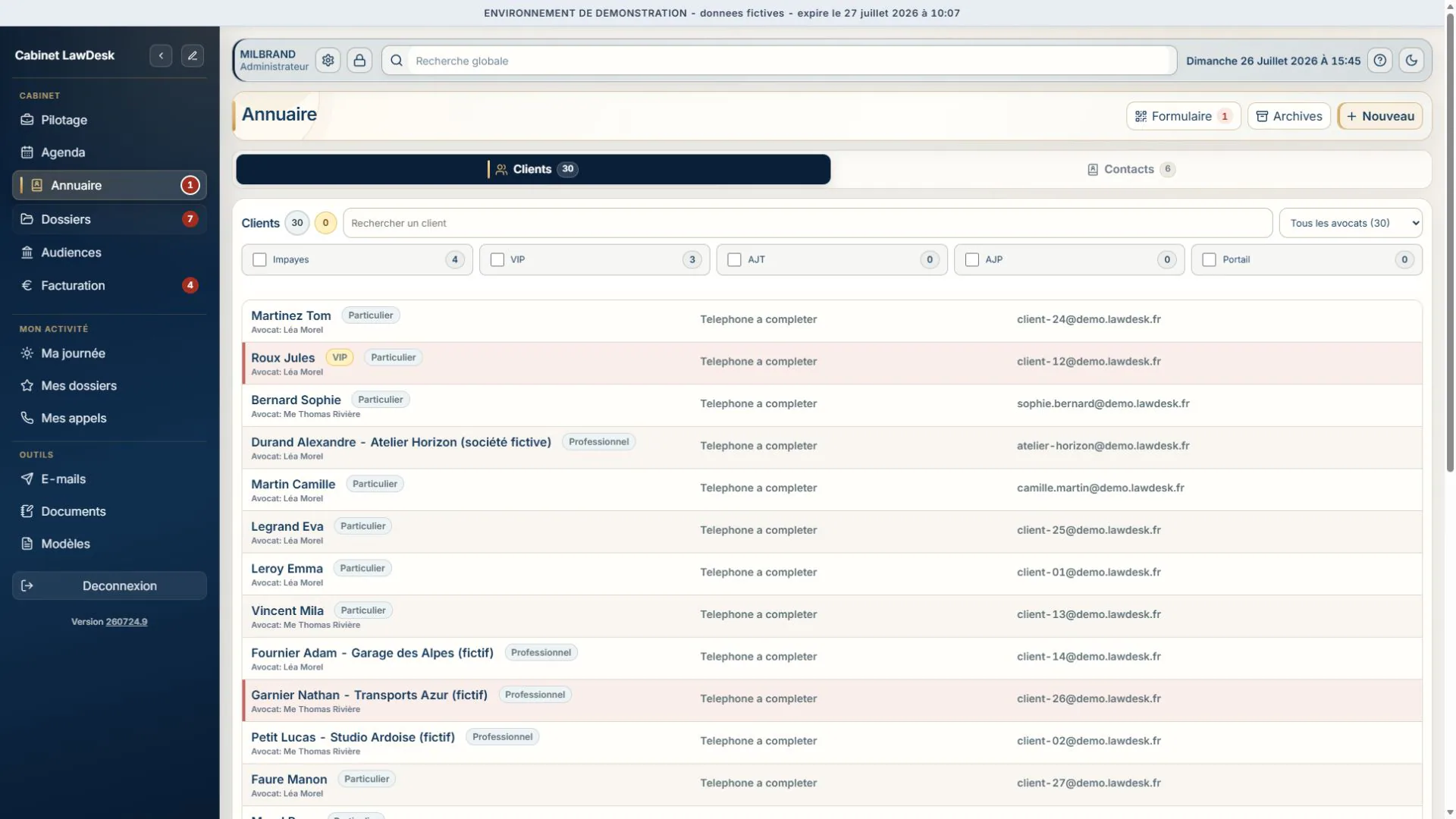Open Pilotage in the sidebar
This screenshot has width=1456, height=819.
pyautogui.click(x=109, y=120)
